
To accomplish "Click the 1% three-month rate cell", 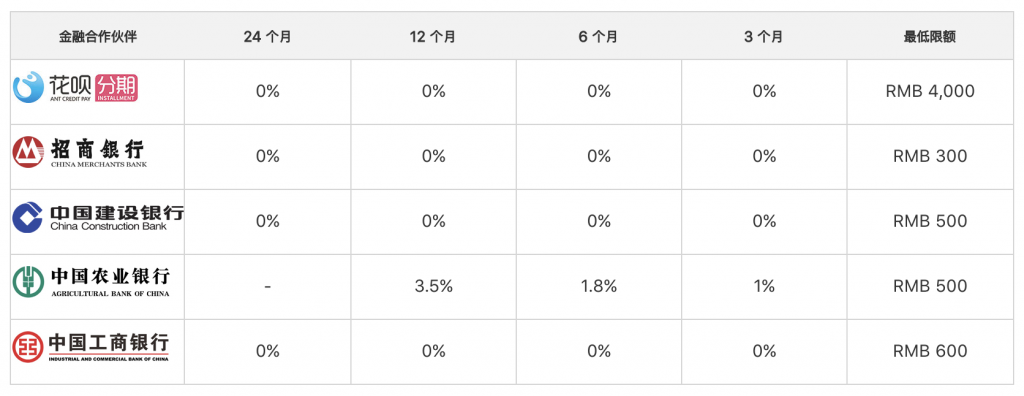I will point(763,286).
